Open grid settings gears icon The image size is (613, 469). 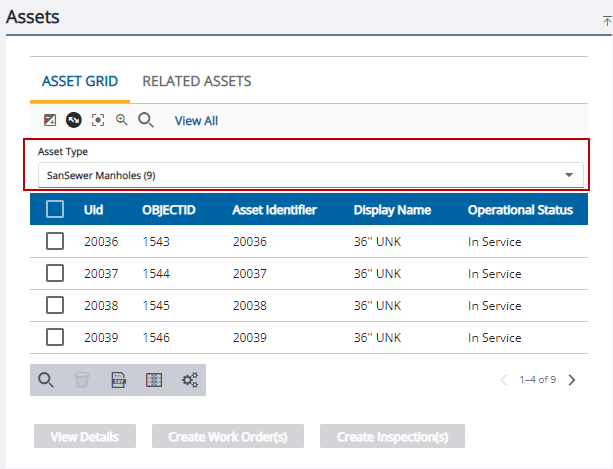[190, 380]
